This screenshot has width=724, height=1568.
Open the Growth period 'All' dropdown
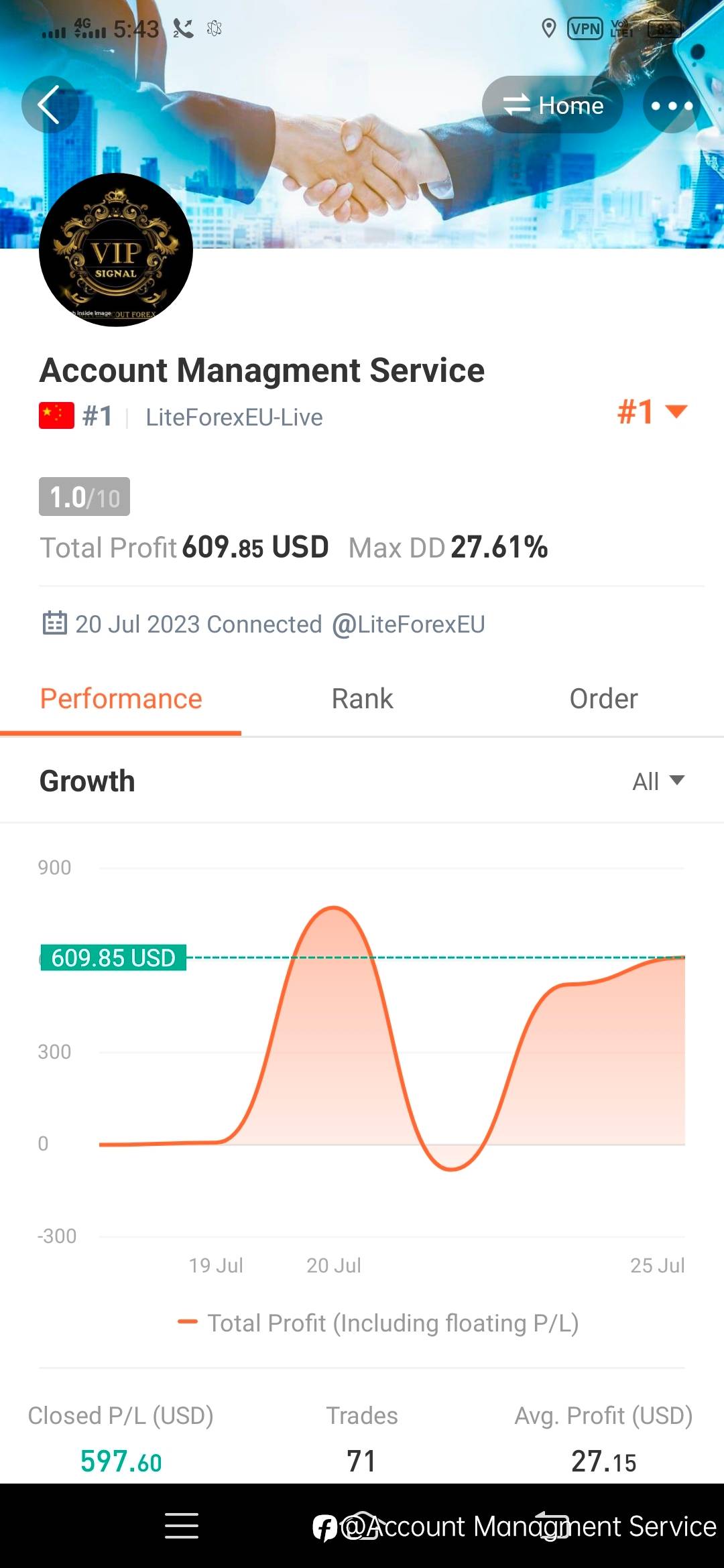(658, 781)
